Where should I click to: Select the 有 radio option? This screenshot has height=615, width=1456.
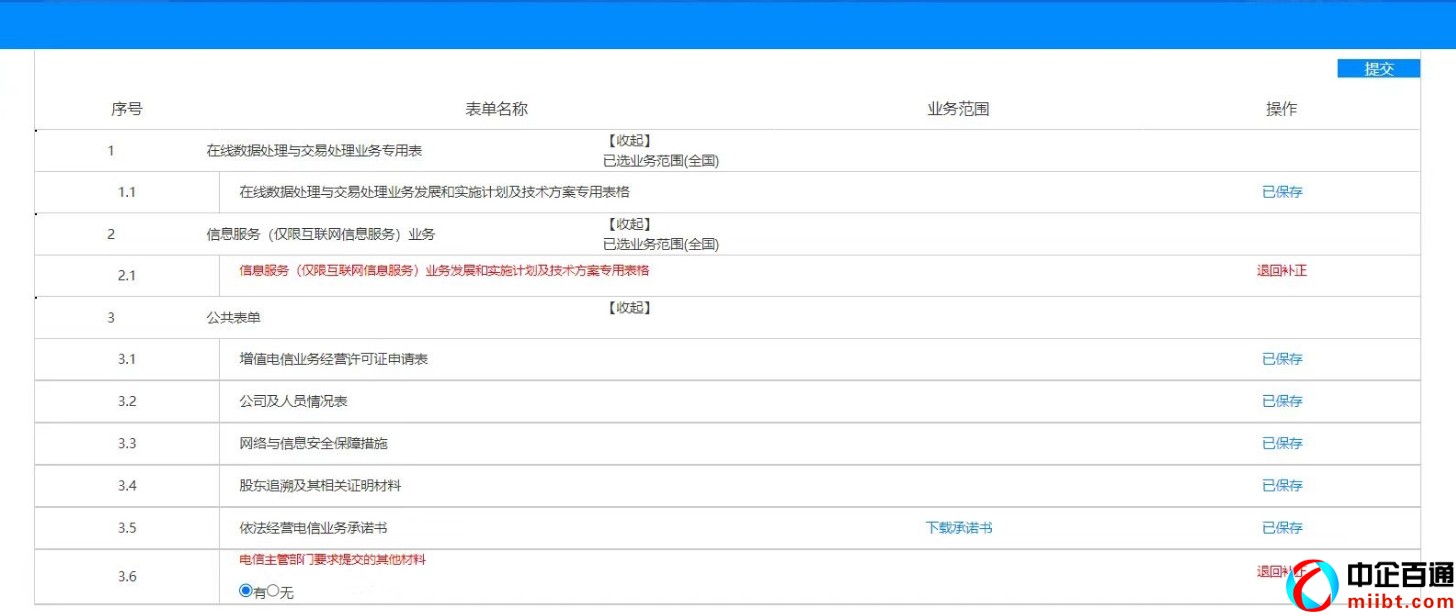246,591
